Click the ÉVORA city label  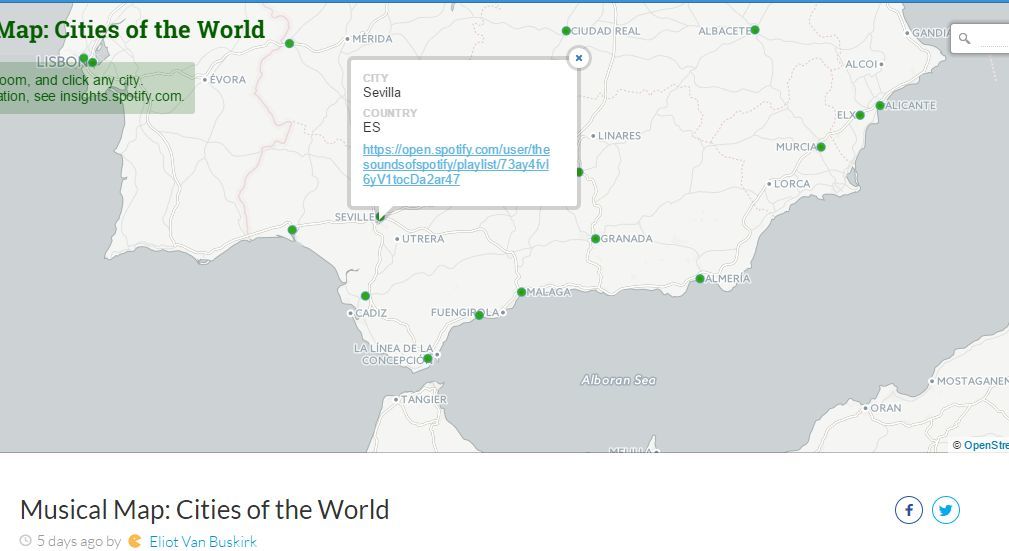tap(228, 80)
